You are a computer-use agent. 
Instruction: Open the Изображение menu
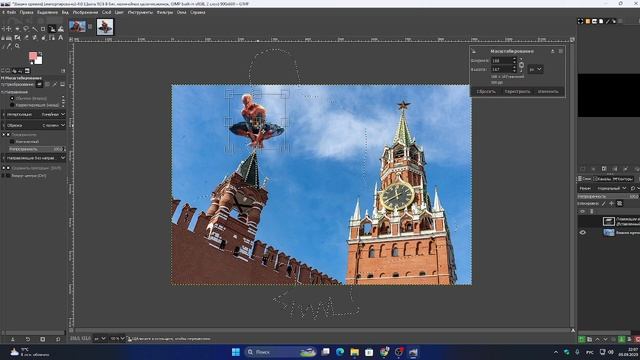click(x=85, y=12)
